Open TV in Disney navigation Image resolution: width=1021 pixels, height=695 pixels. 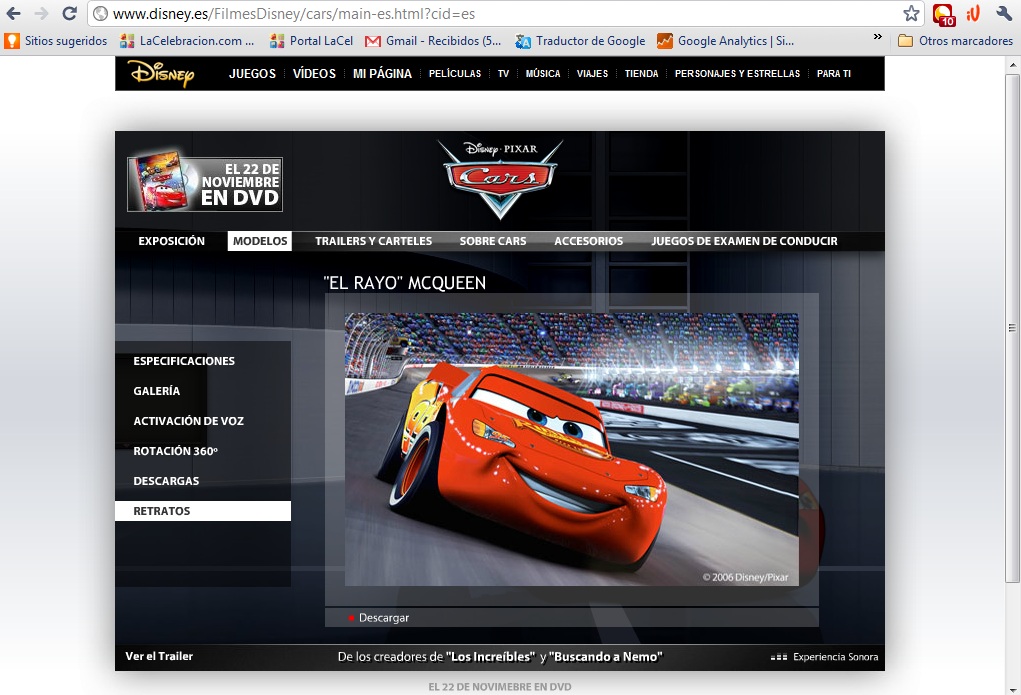503,74
